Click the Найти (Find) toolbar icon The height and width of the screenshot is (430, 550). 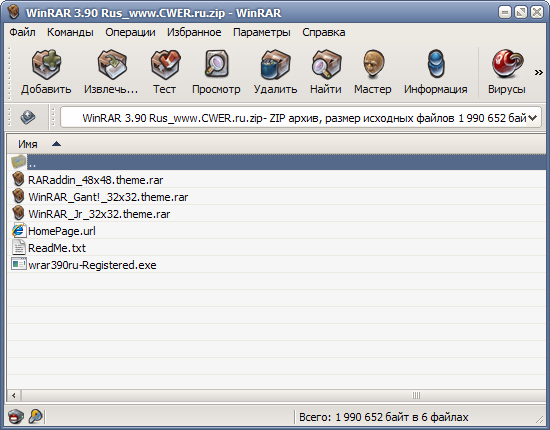click(x=326, y=64)
